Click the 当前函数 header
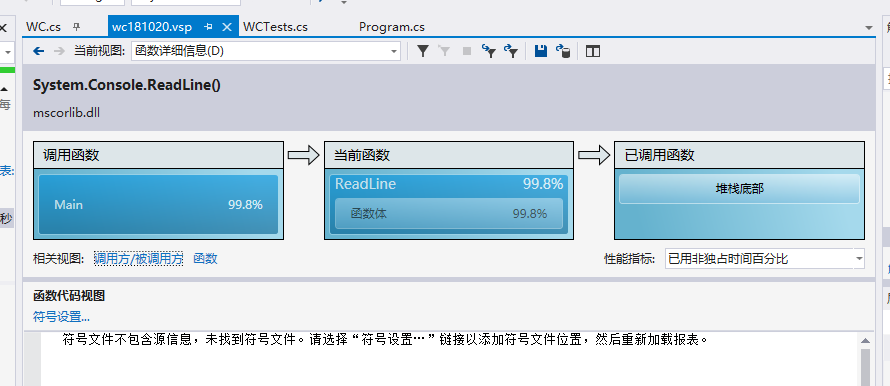890x386 pixels. (449, 155)
